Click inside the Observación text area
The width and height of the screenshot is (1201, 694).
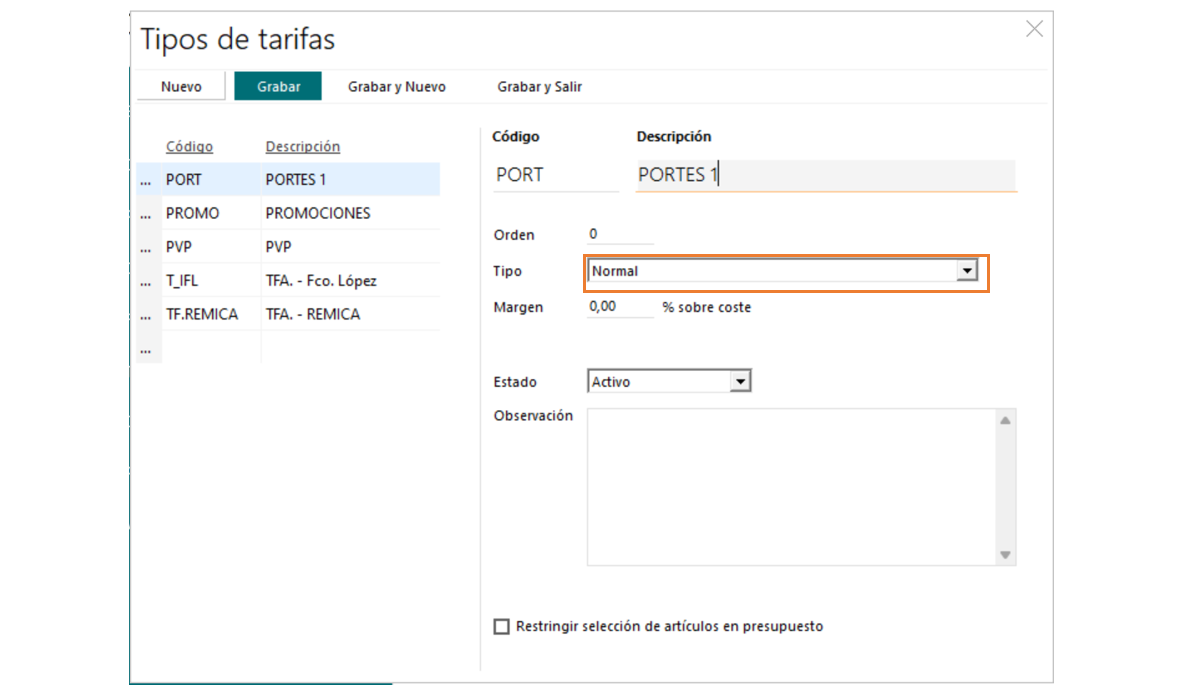click(792, 486)
